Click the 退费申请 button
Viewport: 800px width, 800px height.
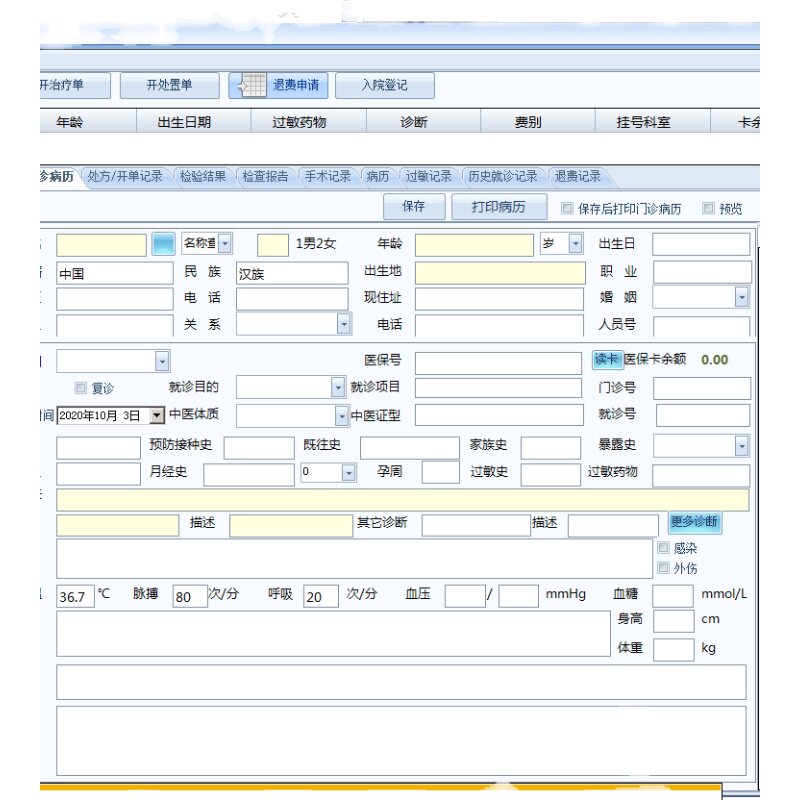(x=278, y=85)
